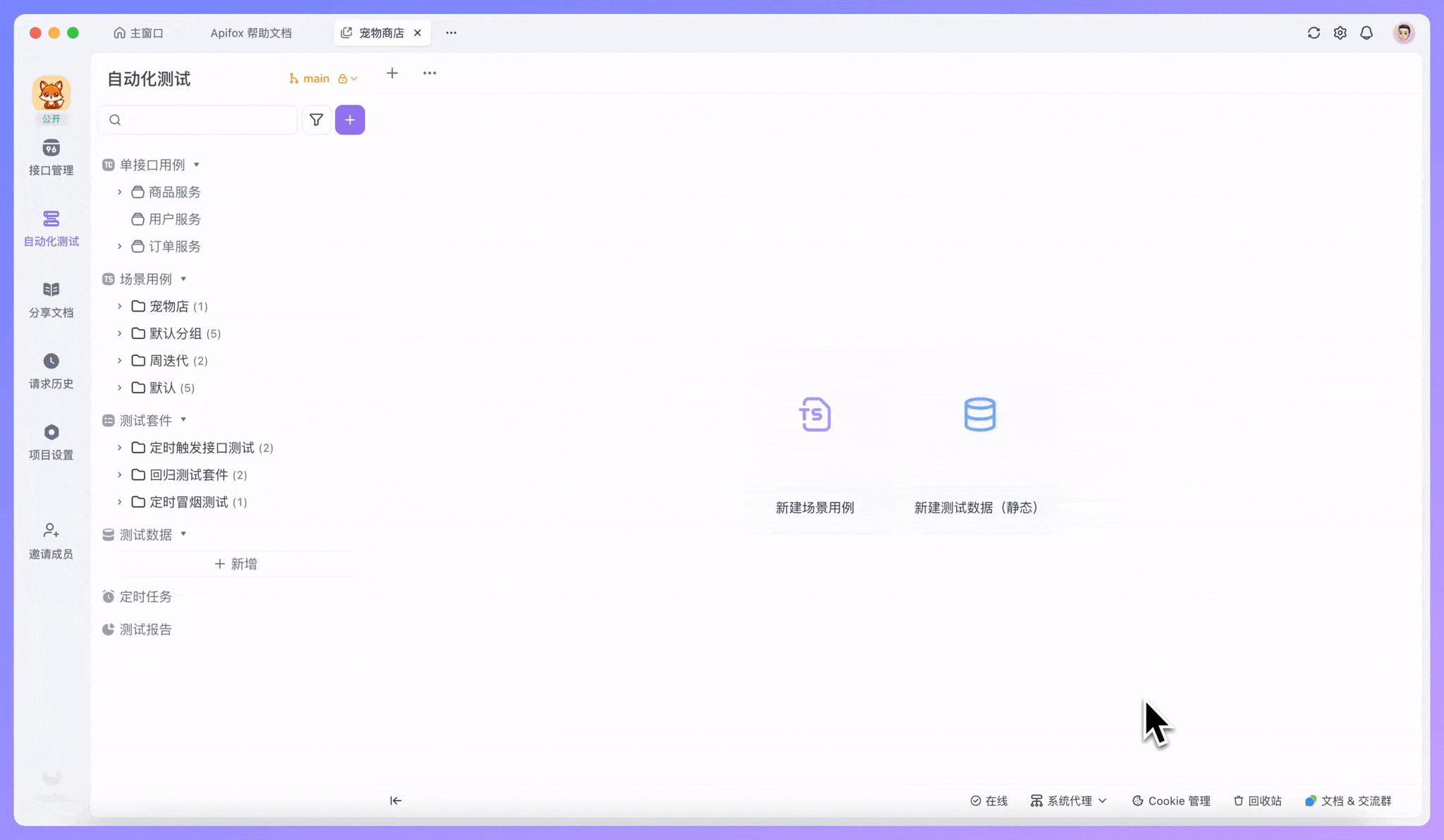Click the 新增 button under 测试数据
1444x840 pixels.
236,563
